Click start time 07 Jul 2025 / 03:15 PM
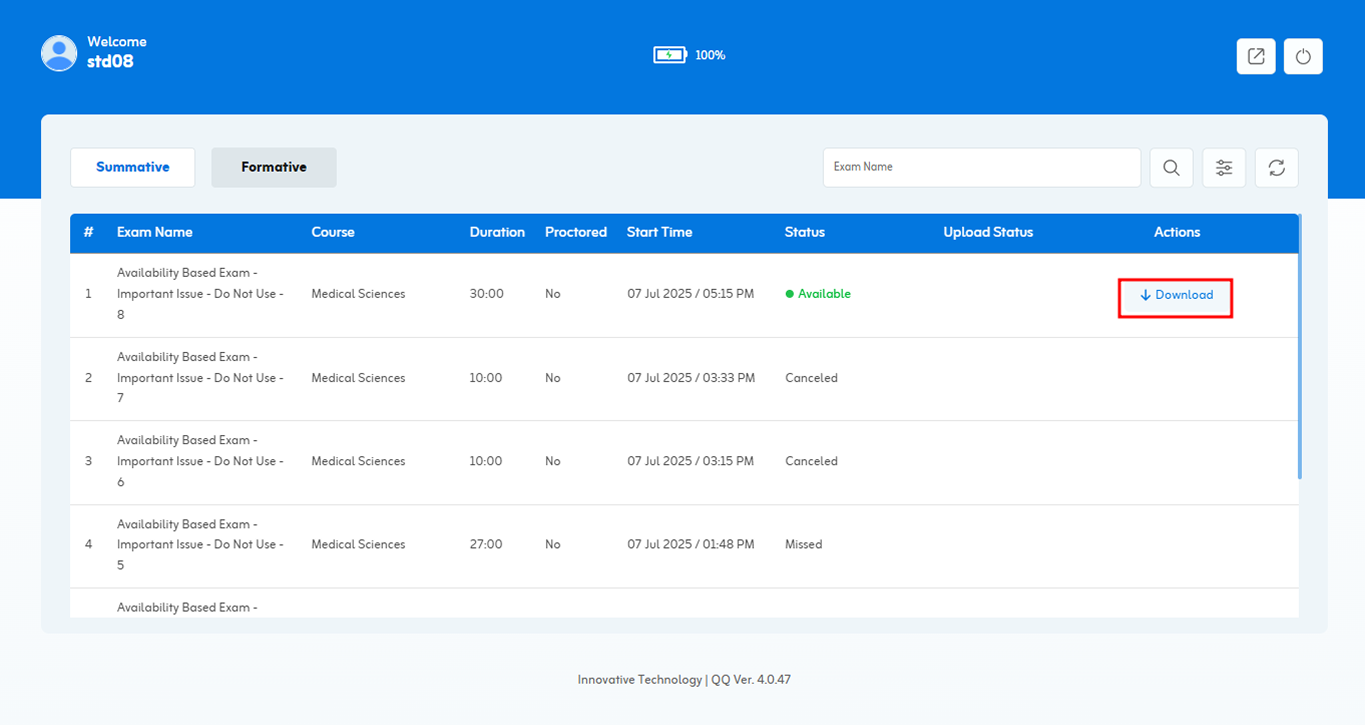 pyautogui.click(x=691, y=461)
